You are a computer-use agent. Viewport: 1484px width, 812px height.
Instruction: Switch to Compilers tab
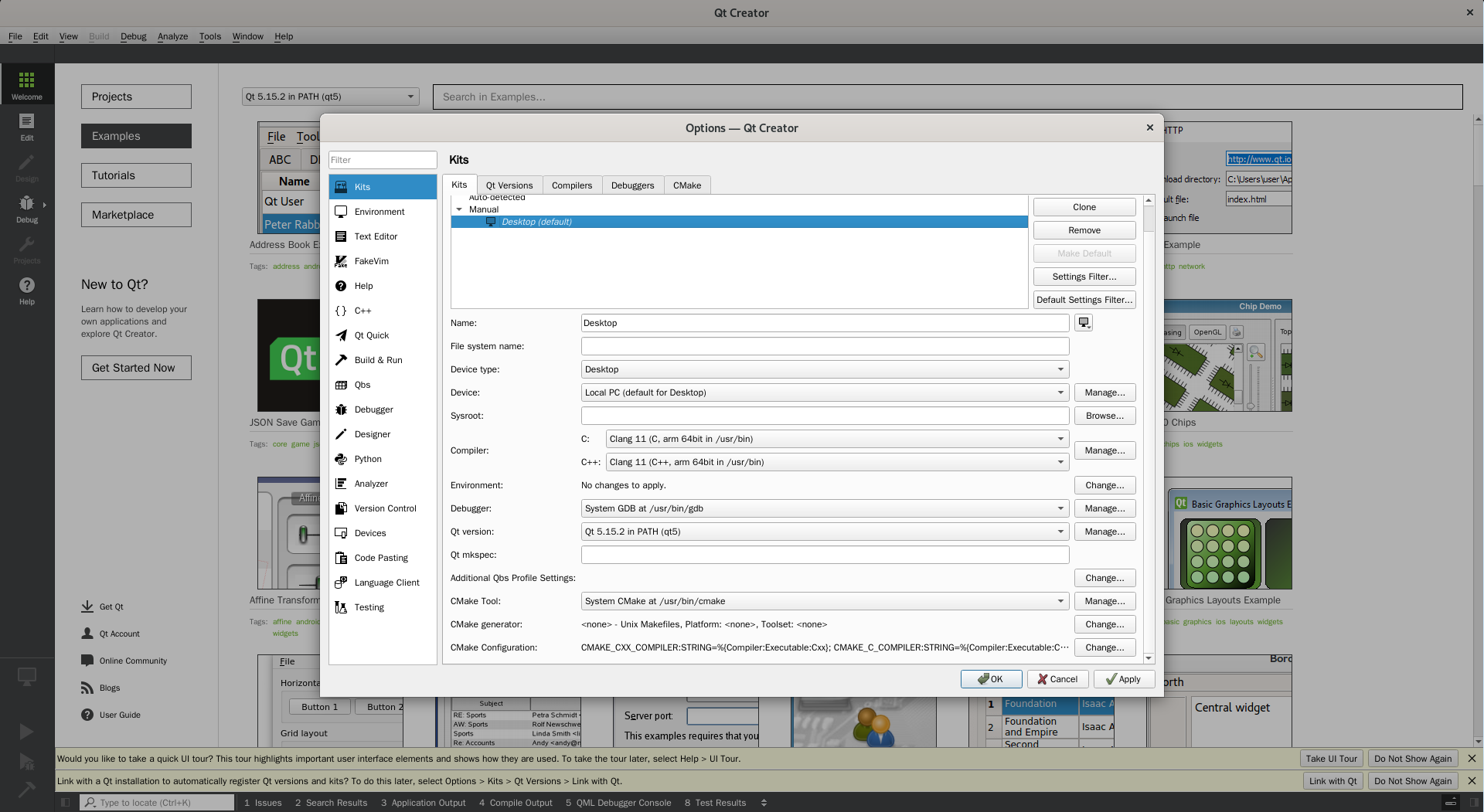(x=572, y=185)
